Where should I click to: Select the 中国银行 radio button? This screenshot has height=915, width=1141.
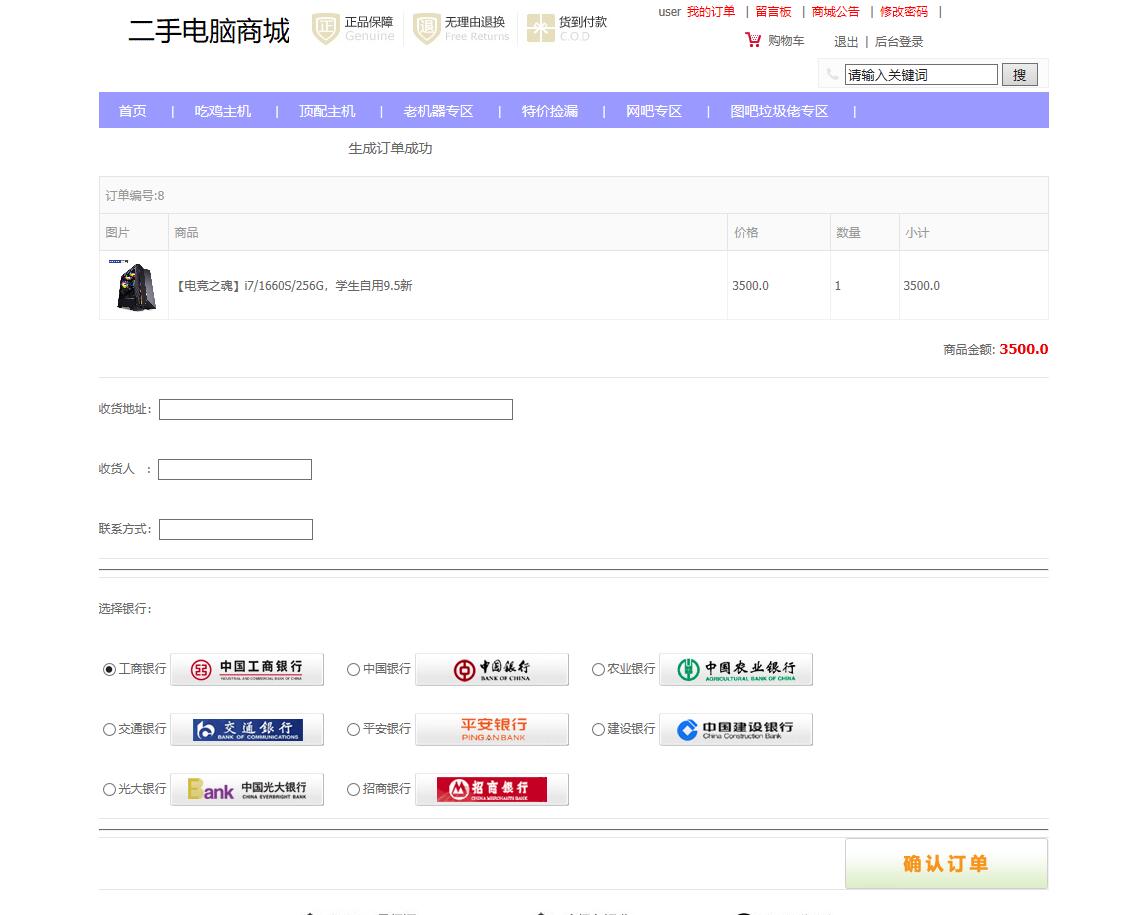click(352, 669)
